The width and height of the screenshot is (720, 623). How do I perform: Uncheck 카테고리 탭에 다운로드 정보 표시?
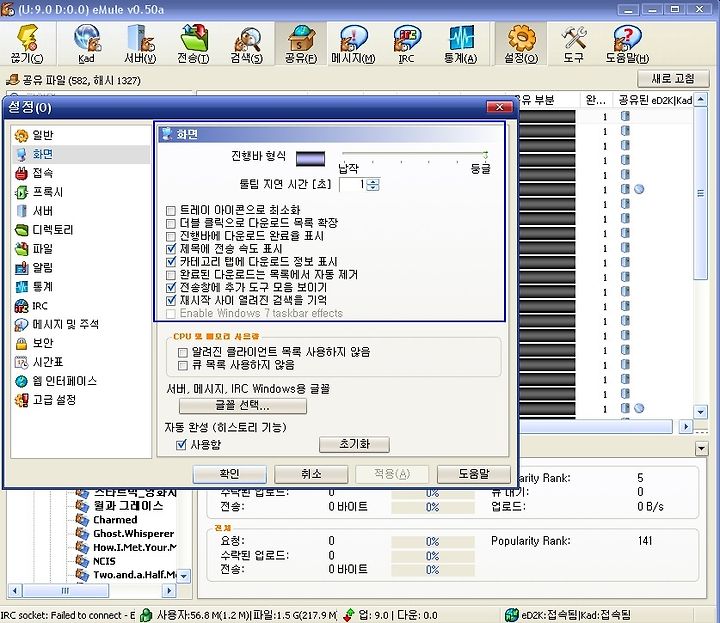[x=171, y=262]
